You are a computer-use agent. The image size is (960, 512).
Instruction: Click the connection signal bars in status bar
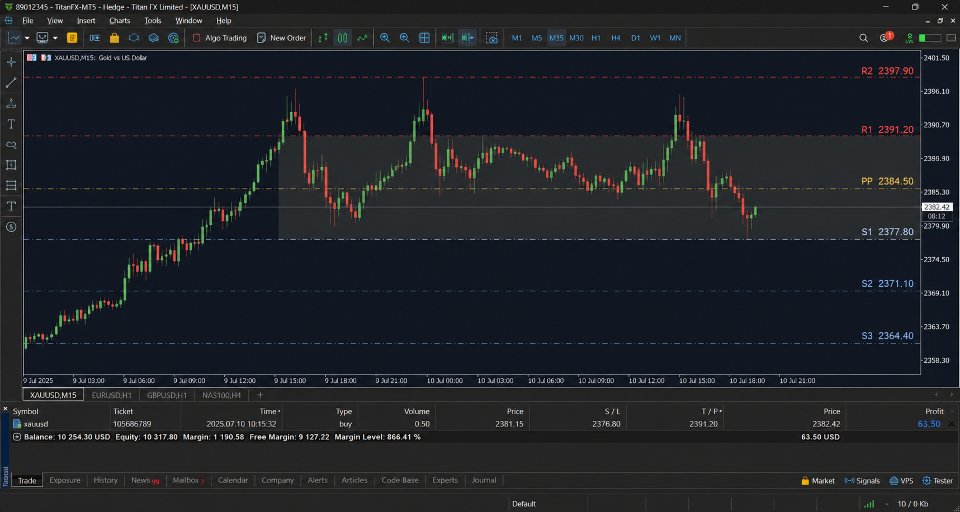[869, 504]
